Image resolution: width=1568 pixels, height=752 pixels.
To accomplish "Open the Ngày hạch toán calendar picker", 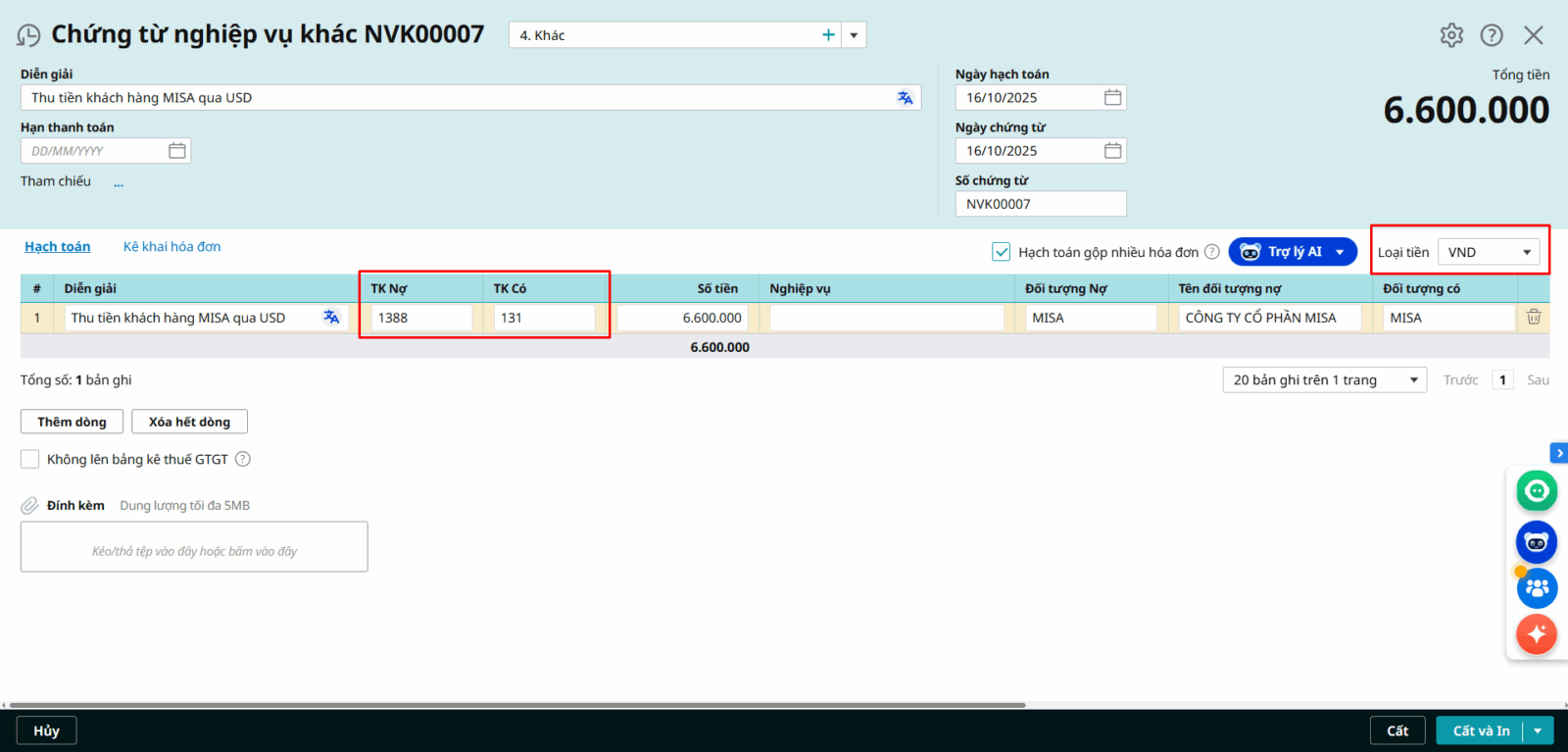I will click(x=1112, y=98).
